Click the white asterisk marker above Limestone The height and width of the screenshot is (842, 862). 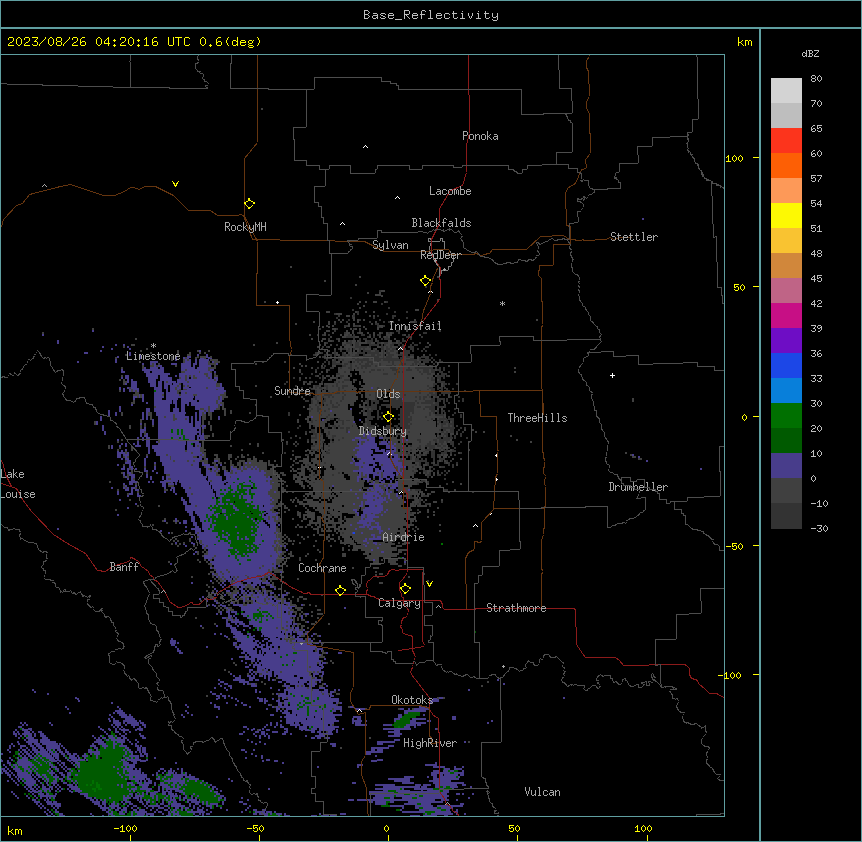[153, 346]
